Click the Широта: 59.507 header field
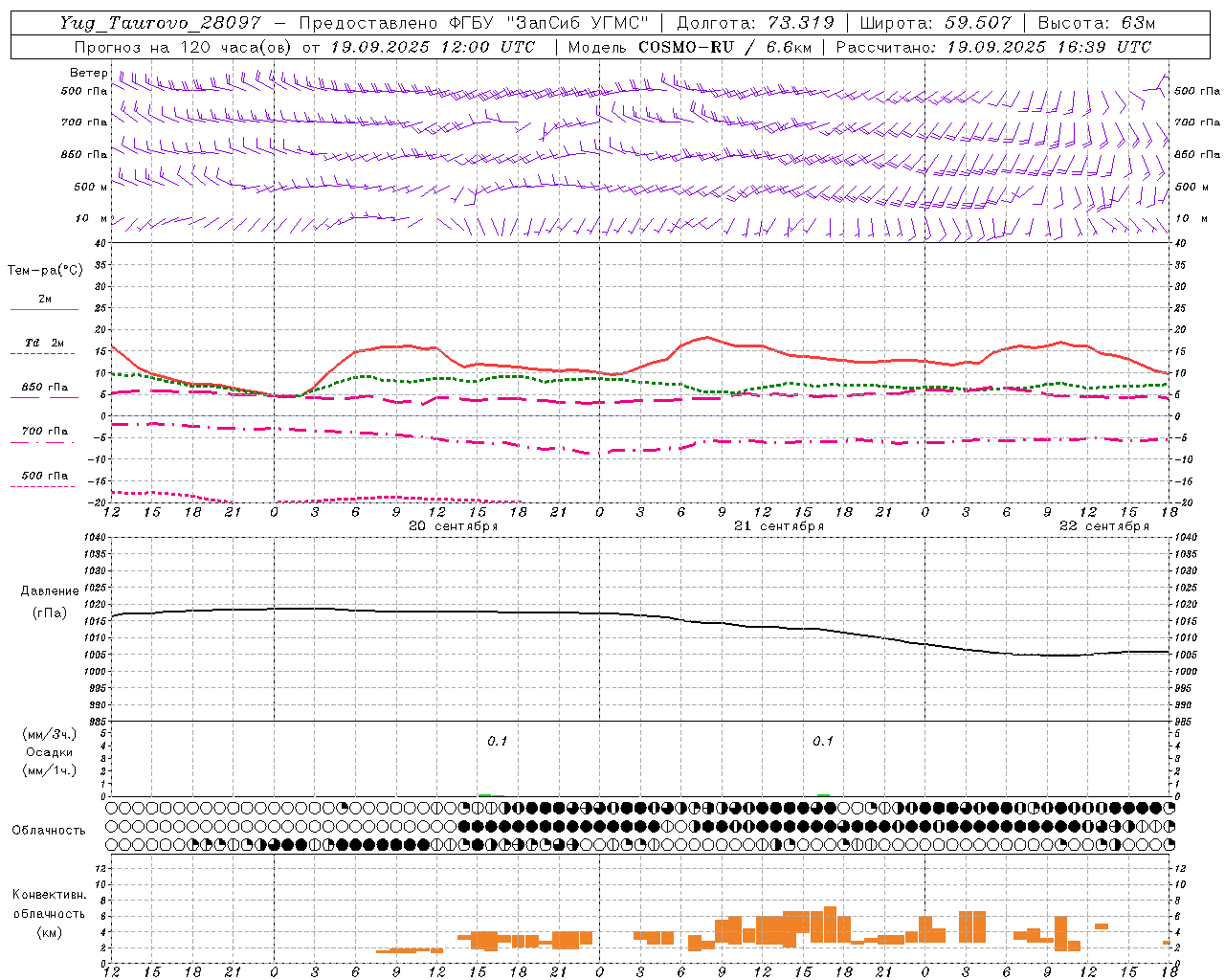Image resolution: width=1225 pixels, height=980 pixels. coord(935,23)
